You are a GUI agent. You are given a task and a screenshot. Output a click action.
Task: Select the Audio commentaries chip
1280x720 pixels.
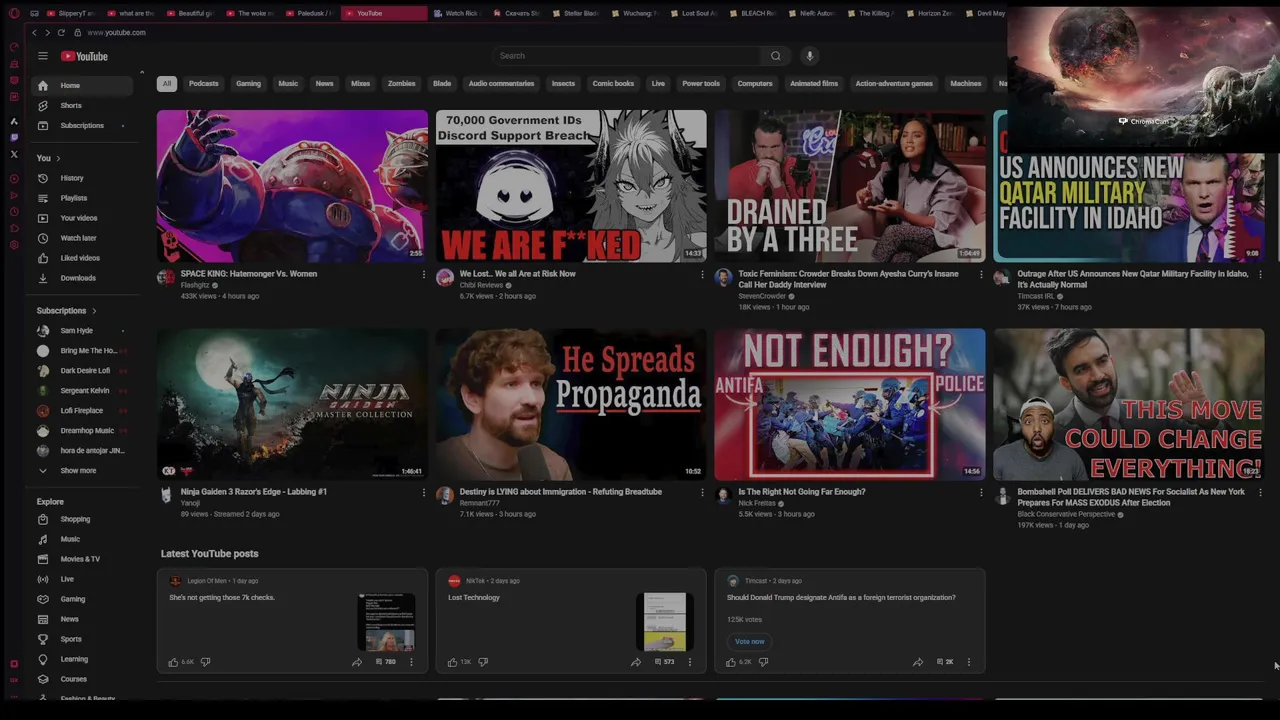(501, 84)
